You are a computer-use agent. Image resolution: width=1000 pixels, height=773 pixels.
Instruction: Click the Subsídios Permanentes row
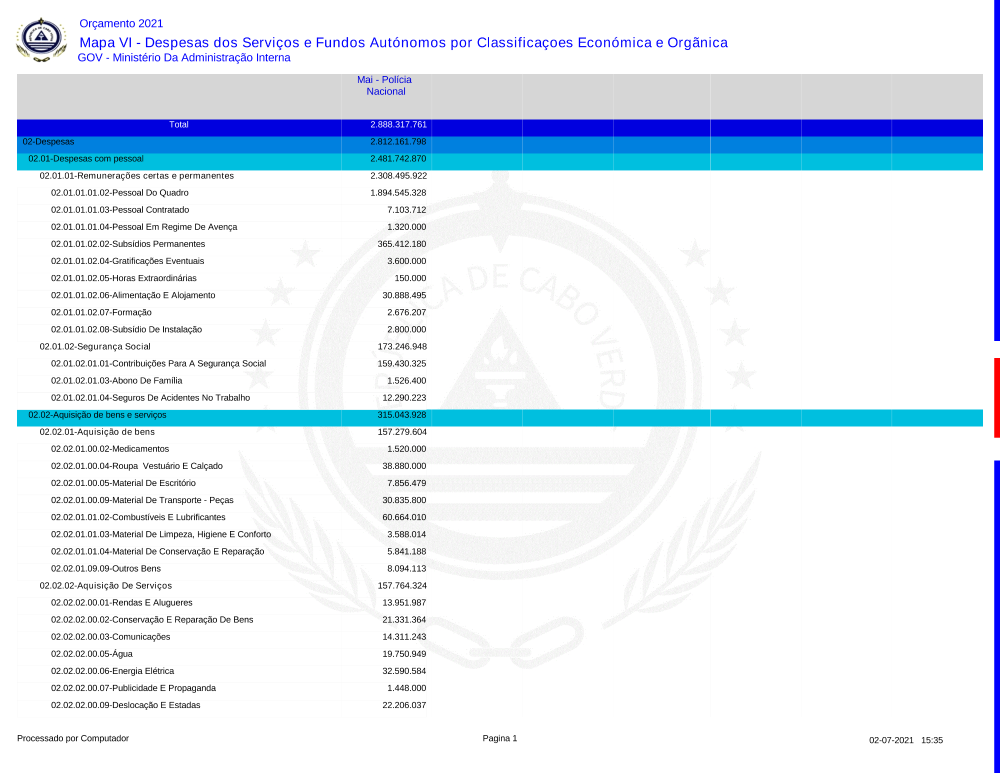128,244
